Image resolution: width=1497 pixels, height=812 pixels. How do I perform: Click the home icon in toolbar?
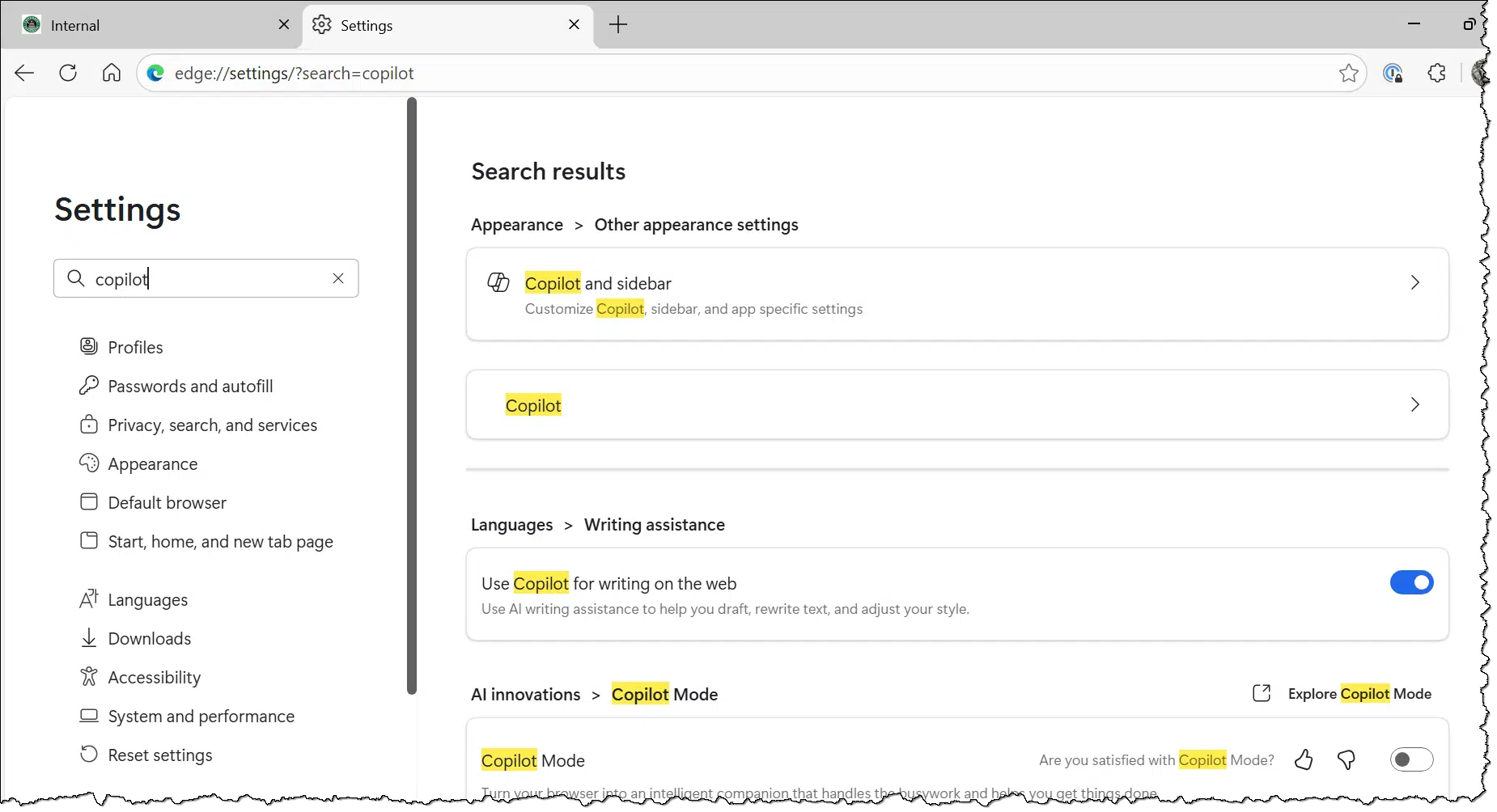click(x=112, y=74)
